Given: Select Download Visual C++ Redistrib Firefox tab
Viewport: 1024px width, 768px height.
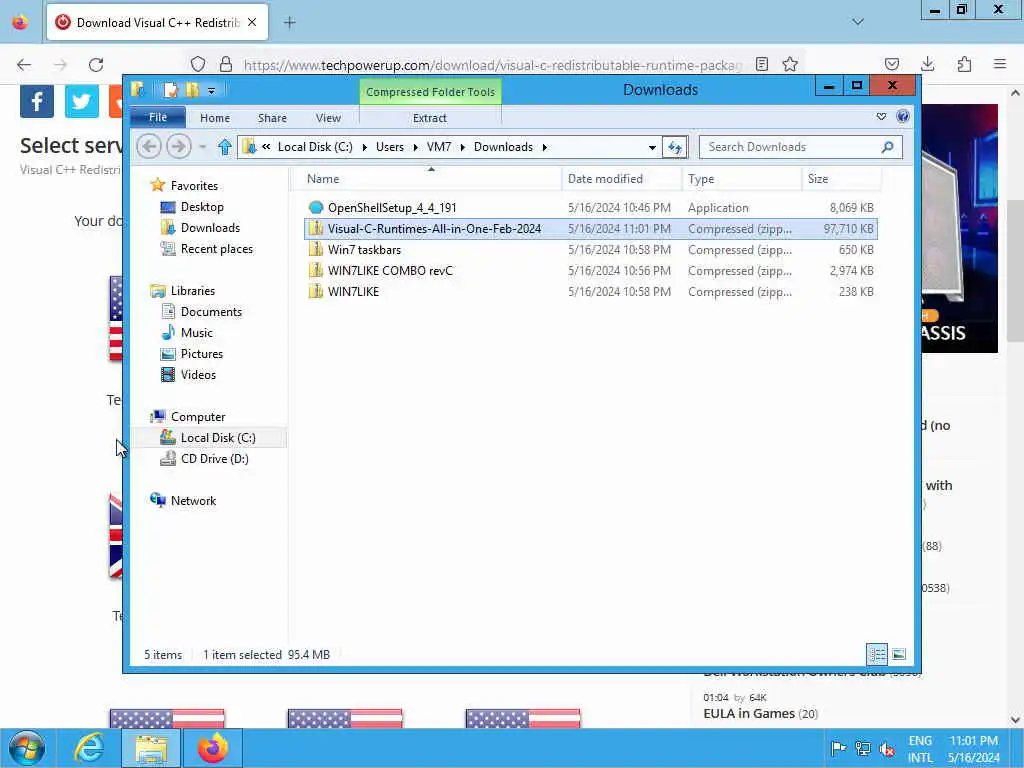Looking at the screenshot, I should 157,22.
